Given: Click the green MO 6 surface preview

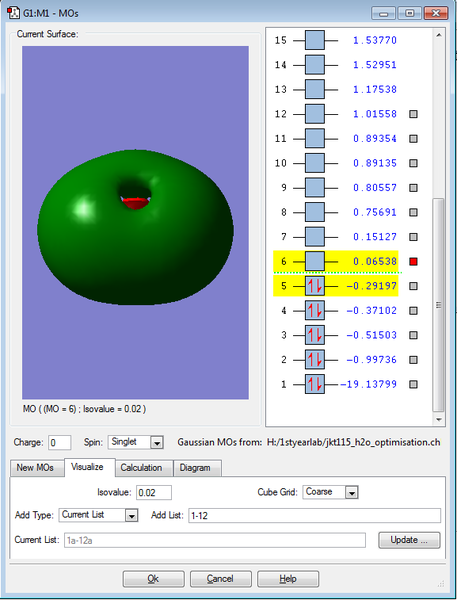Looking at the screenshot, I should coord(135,227).
